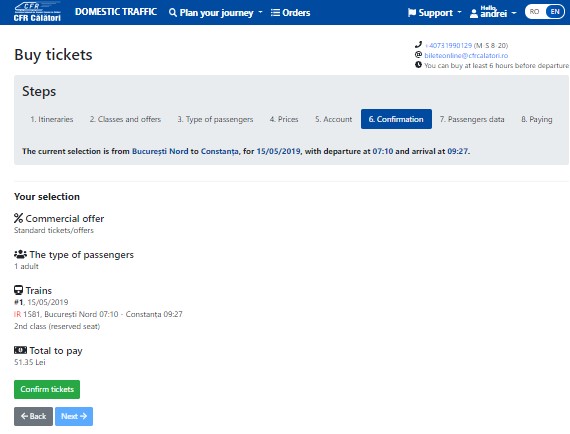This screenshot has width=570, height=434.
Task: Click the train icon beside Trains heading
Action: (x=19, y=290)
